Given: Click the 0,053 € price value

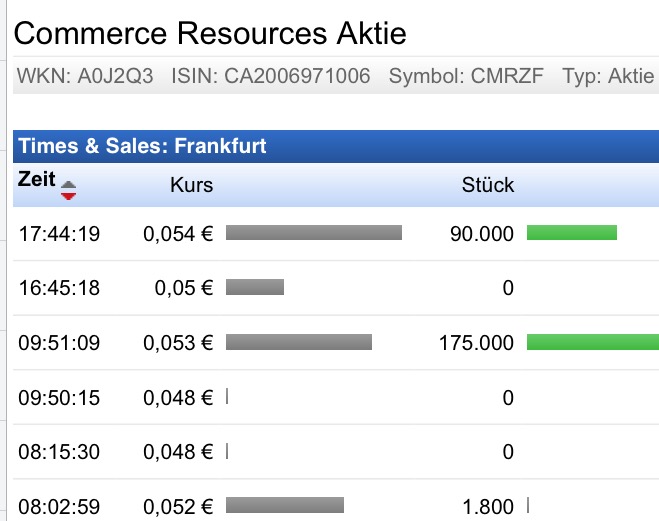Looking at the screenshot, I should pos(178,343).
